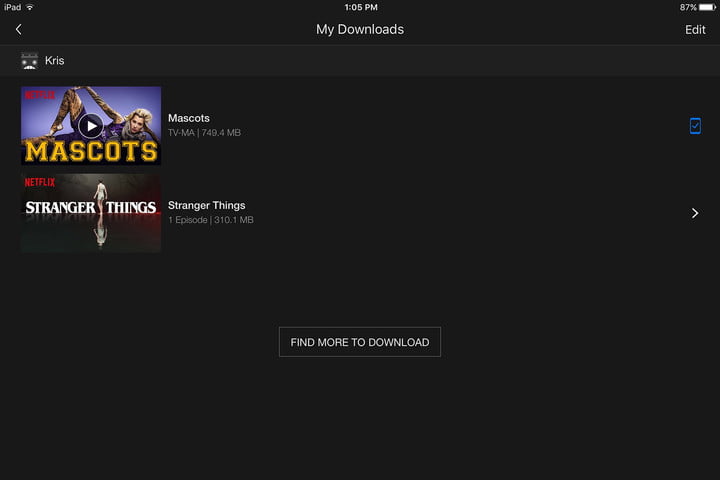The height and width of the screenshot is (480, 720).
Task: Tap the battery indicator icon
Action: coord(707,7)
